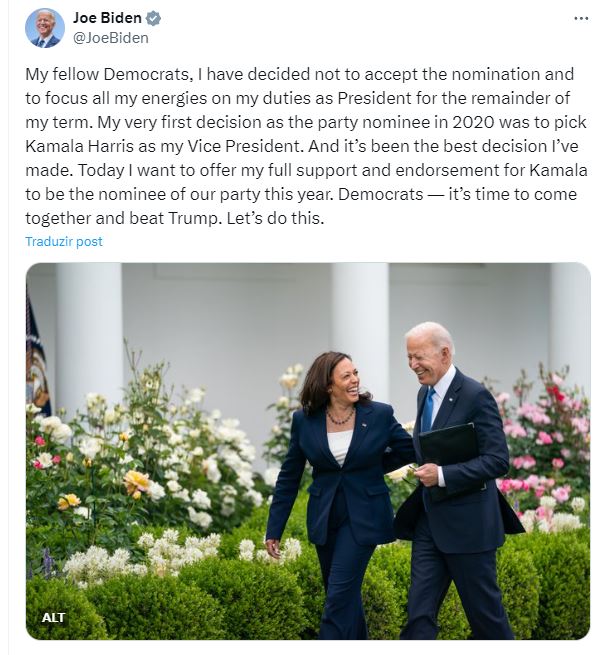Click Harris's necklace in the photo
The height and width of the screenshot is (655, 603).
tap(341, 416)
